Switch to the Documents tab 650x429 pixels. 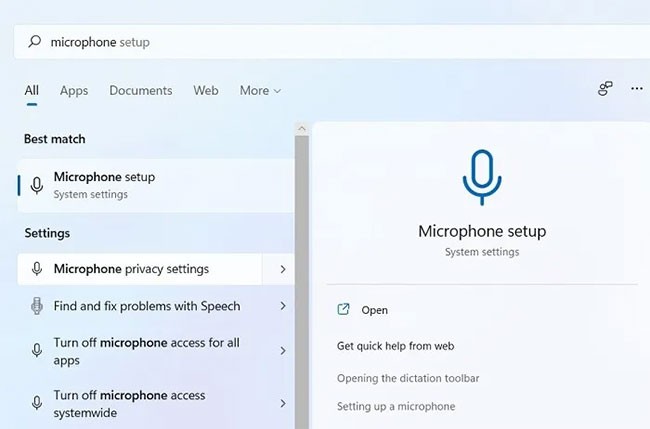pos(141,91)
